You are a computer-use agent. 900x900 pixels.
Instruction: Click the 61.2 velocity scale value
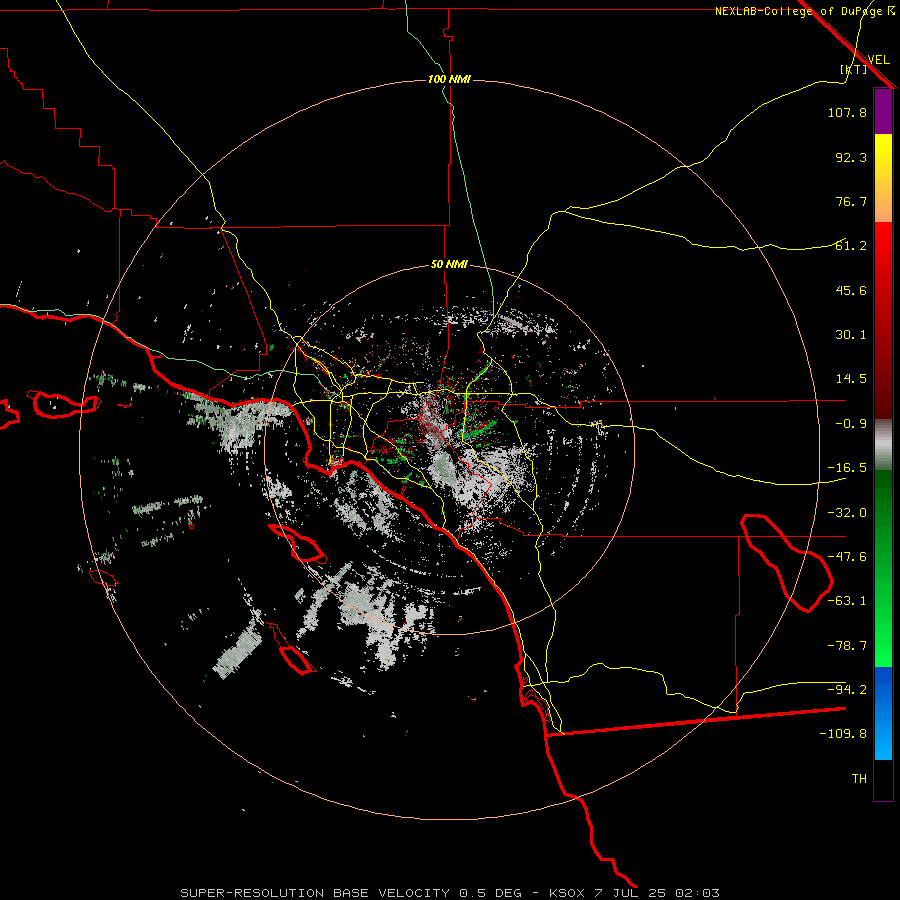click(851, 246)
